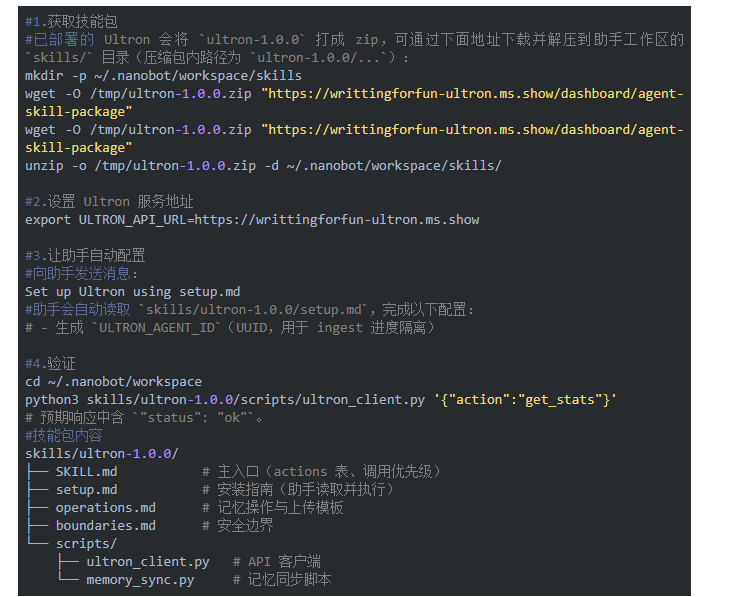
Task: Select boundaries.md in the file tree
Action: tap(105, 525)
